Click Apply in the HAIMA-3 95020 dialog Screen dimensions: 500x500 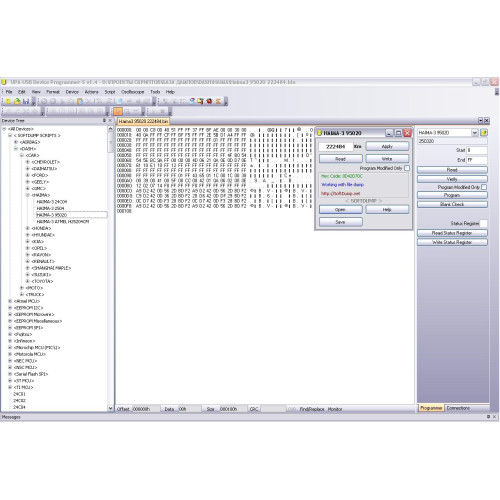[x=387, y=146]
